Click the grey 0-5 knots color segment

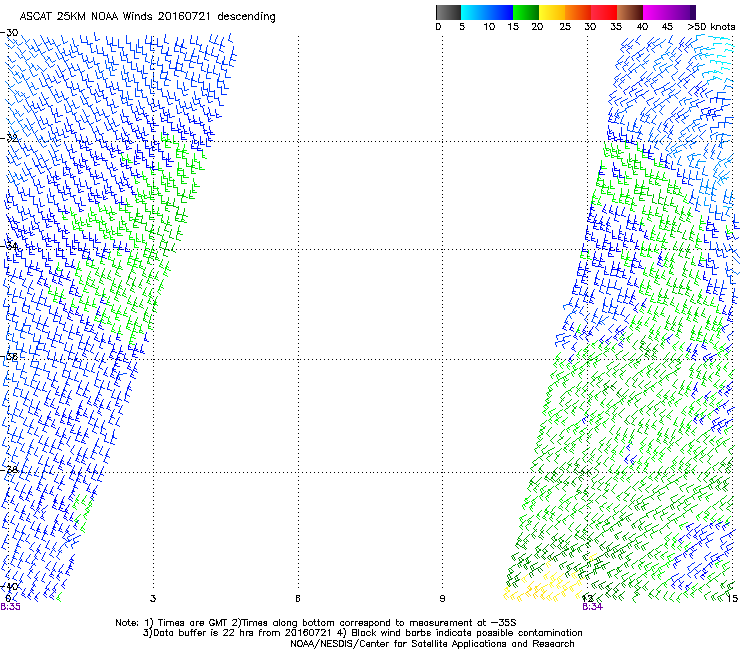tap(448, 12)
